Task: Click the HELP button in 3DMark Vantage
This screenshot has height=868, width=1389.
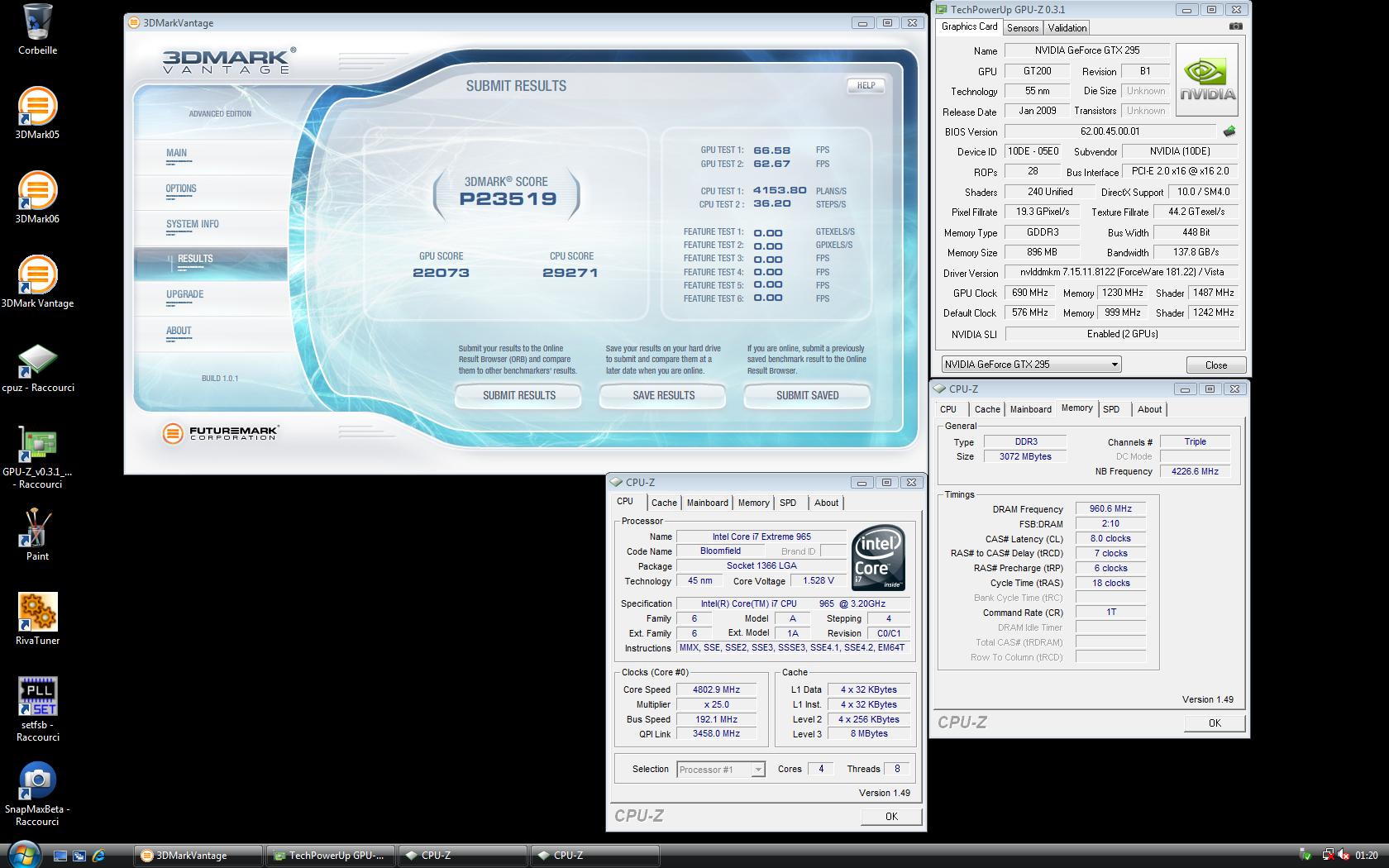Action: tap(866, 85)
